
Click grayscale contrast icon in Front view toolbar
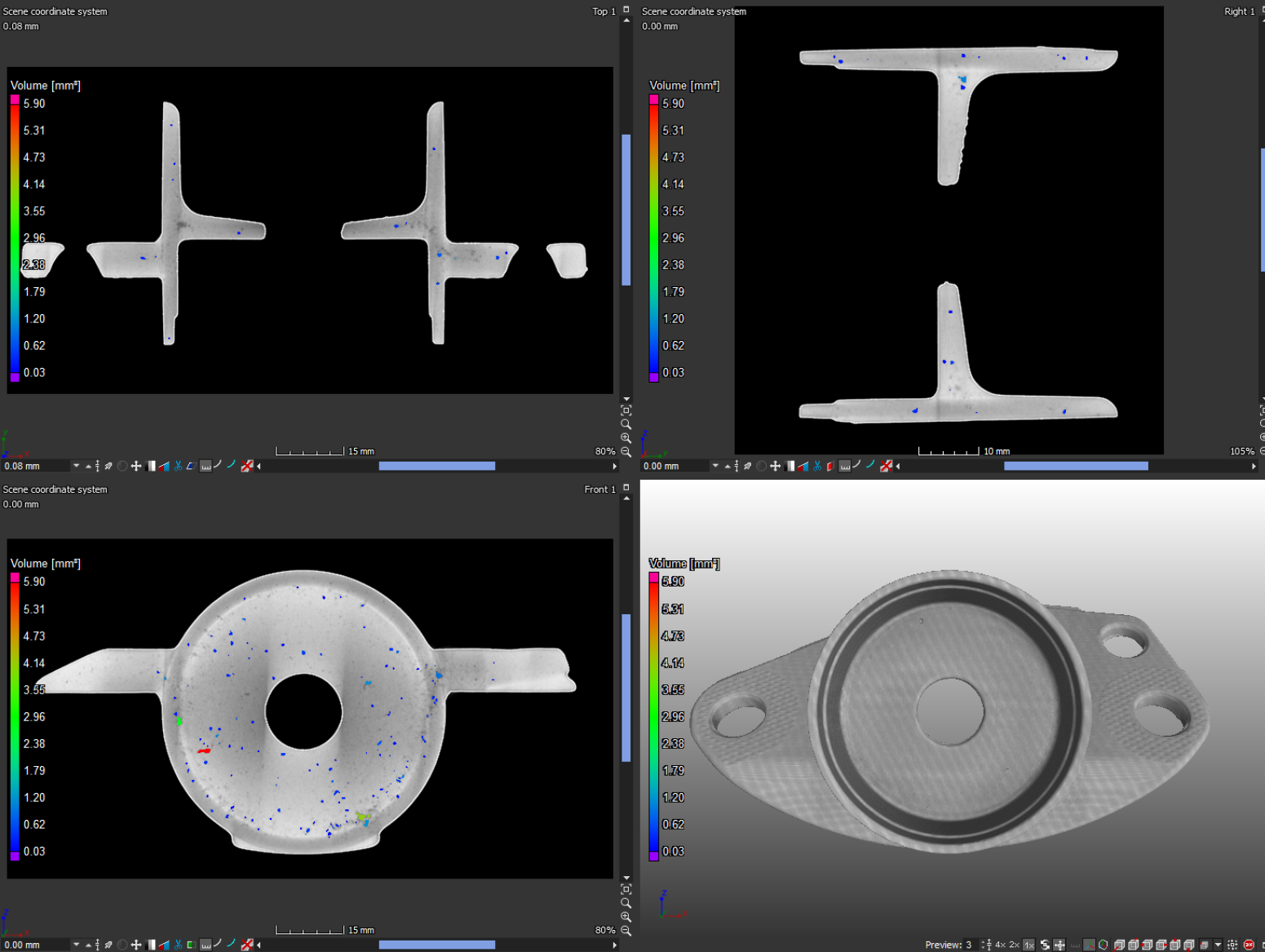coord(151,945)
